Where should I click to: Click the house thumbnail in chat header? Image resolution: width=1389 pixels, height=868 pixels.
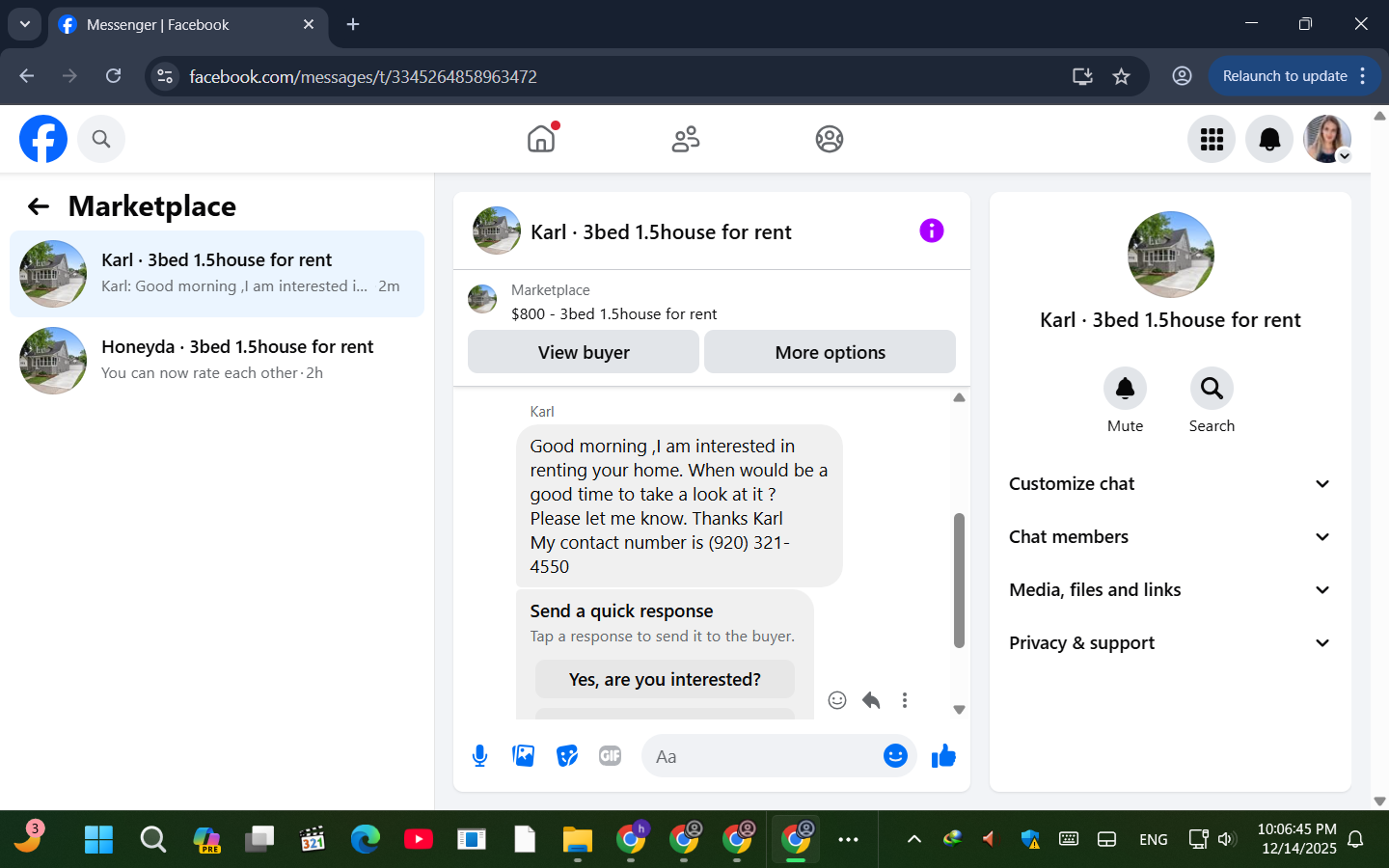(497, 231)
